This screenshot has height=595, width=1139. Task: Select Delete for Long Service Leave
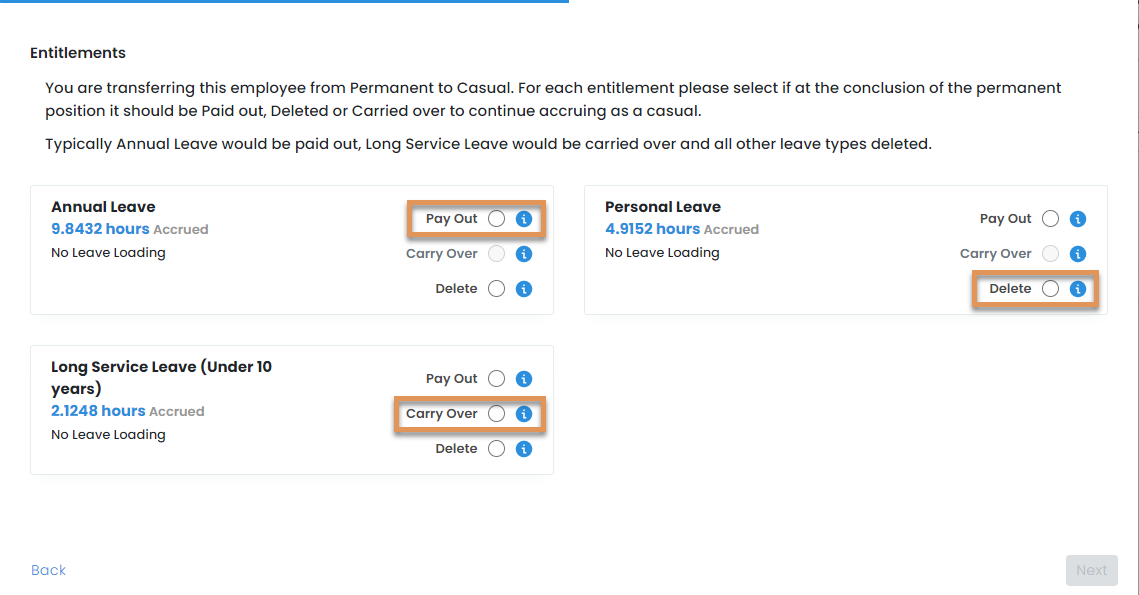tap(497, 449)
